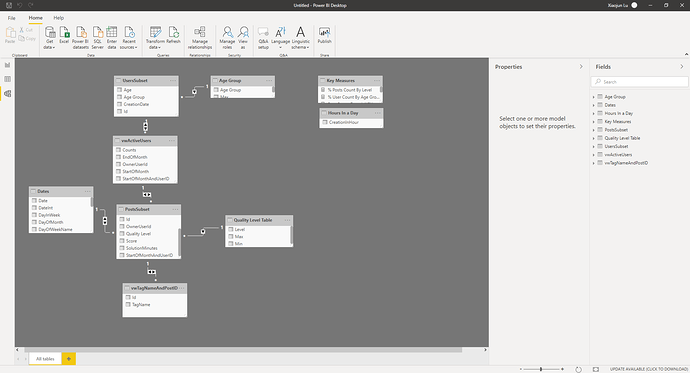Open Q&A setup
The width and height of the screenshot is (690, 373).
263,38
